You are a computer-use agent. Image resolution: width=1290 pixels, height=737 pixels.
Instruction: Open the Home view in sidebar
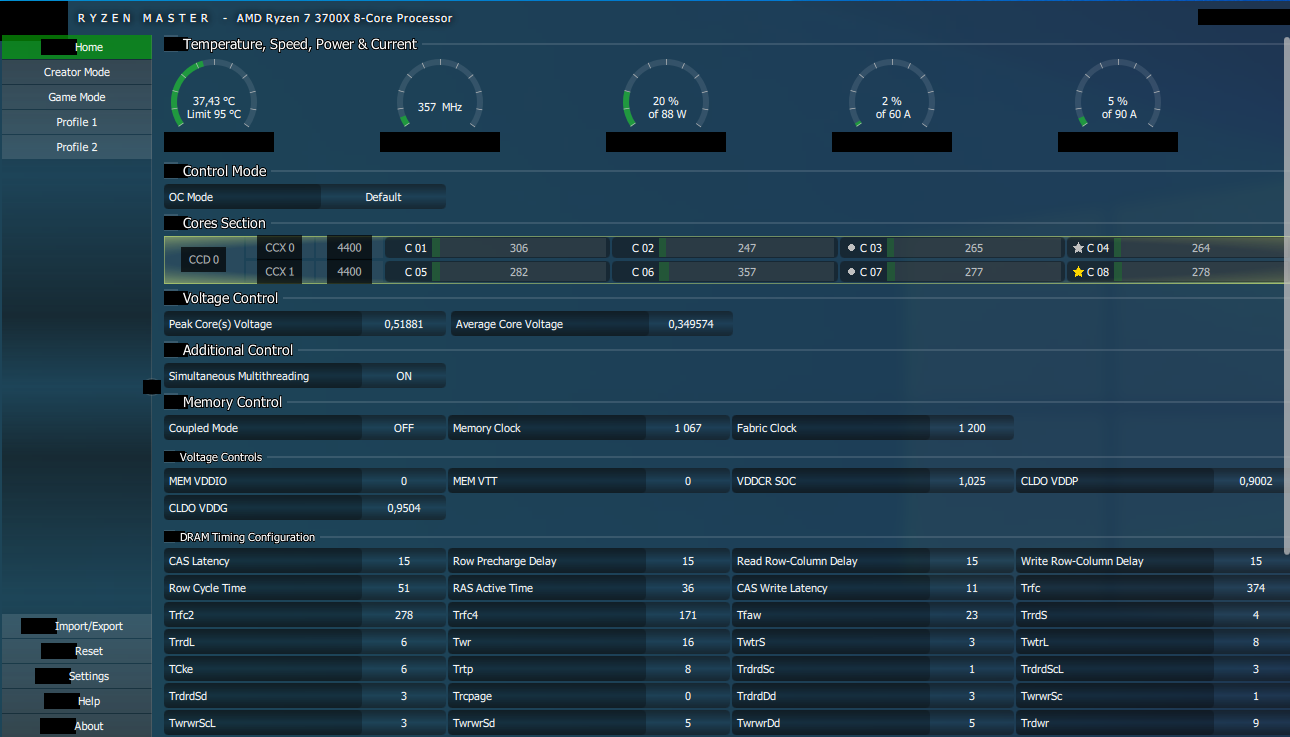pyautogui.click(x=77, y=47)
